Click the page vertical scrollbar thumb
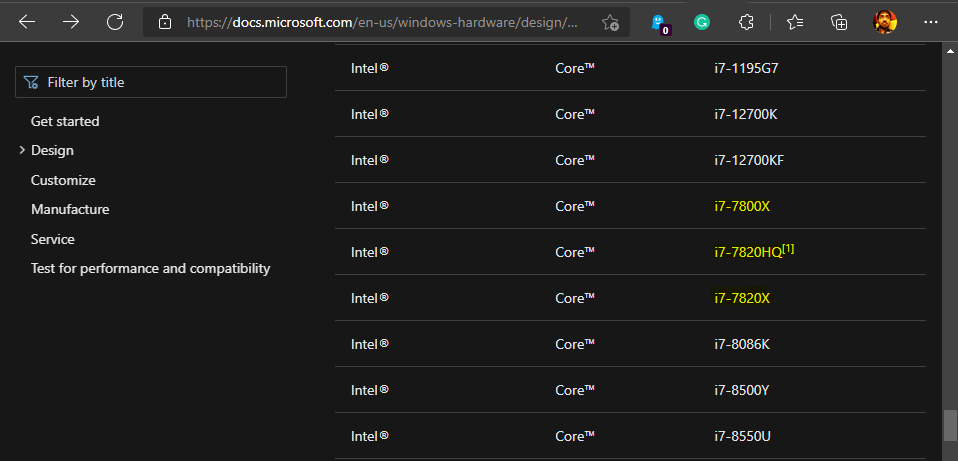 [949, 425]
